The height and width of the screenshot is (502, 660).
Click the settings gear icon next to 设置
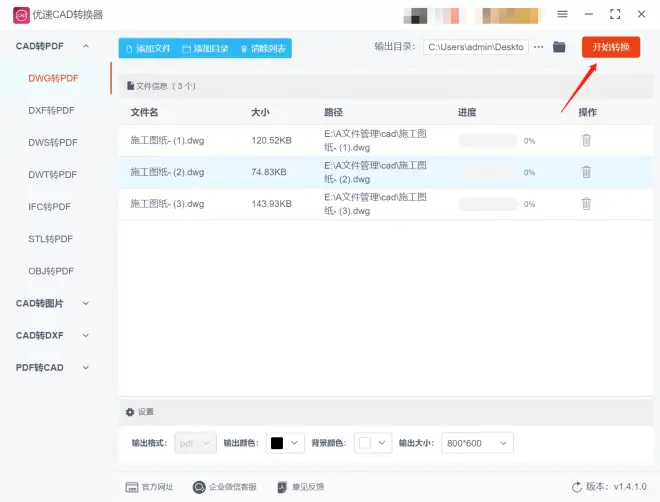pos(130,412)
